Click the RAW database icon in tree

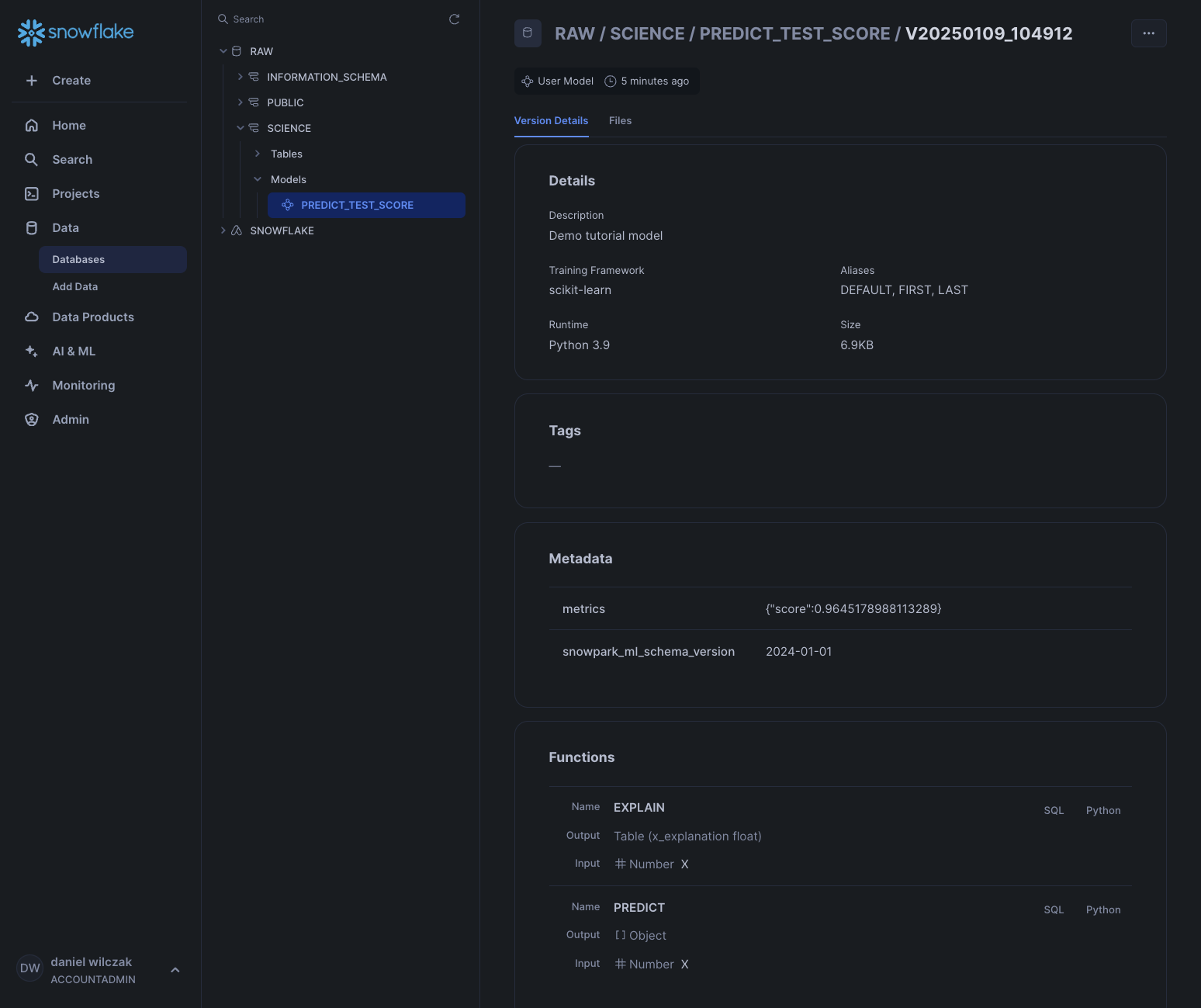click(x=237, y=51)
